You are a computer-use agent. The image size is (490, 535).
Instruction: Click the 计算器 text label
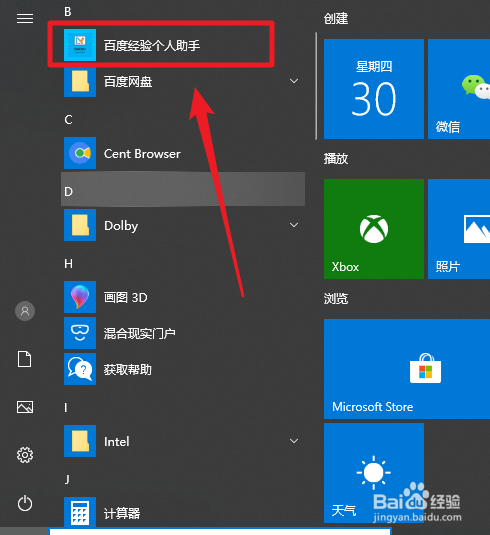pos(122,513)
